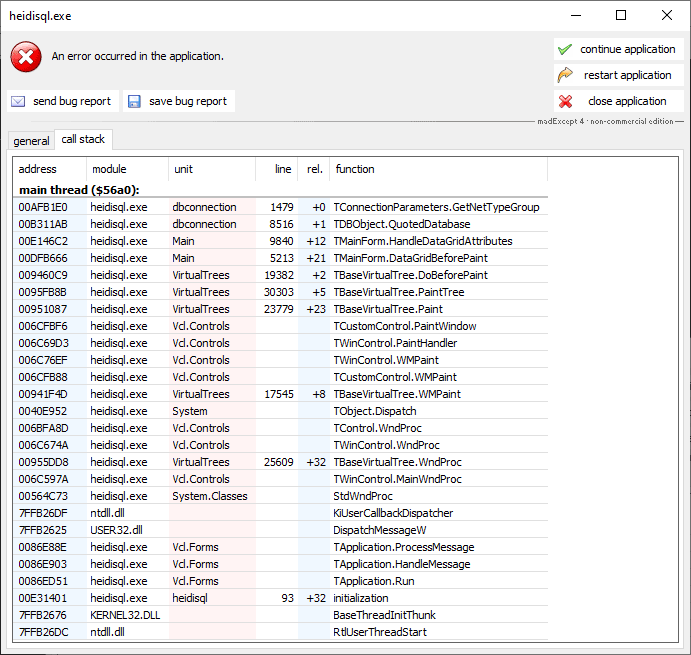This screenshot has width=691, height=655.
Task: Click address 006C674A
Action: pyautogui.click(x=43, y=445)
